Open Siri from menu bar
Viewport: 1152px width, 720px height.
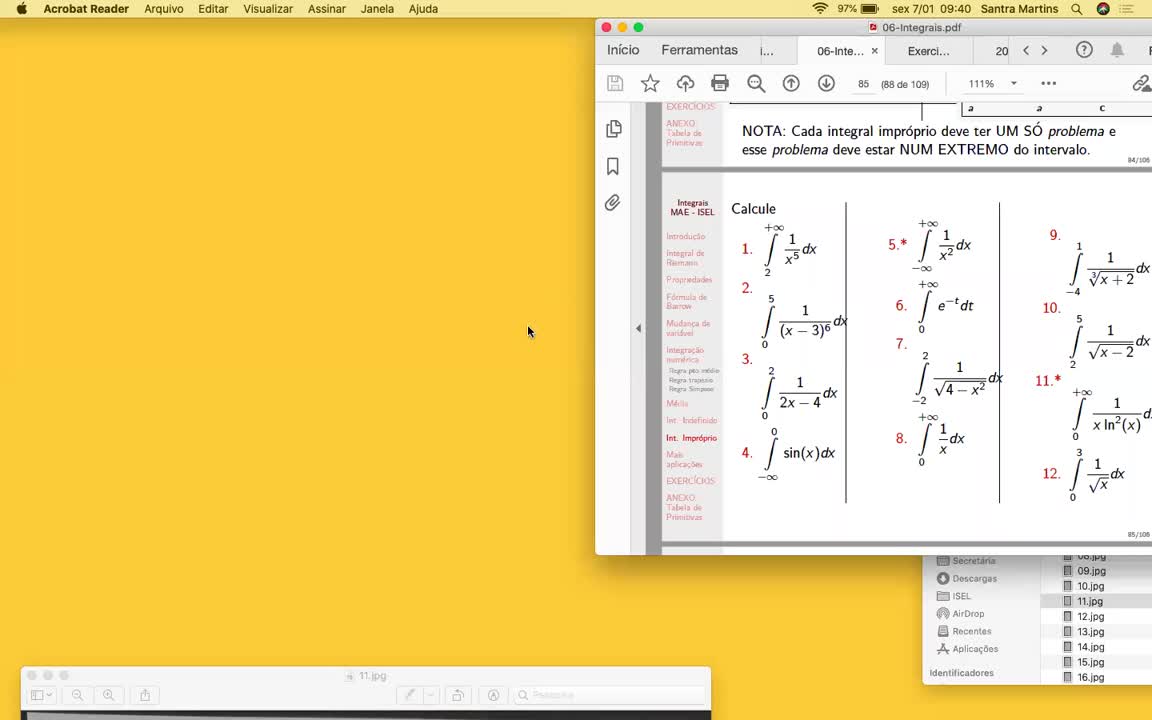pos(1103,9)
